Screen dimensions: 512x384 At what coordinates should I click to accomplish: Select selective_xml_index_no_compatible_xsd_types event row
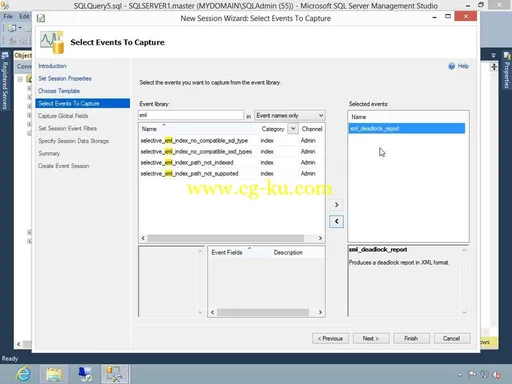click(232, 151)
